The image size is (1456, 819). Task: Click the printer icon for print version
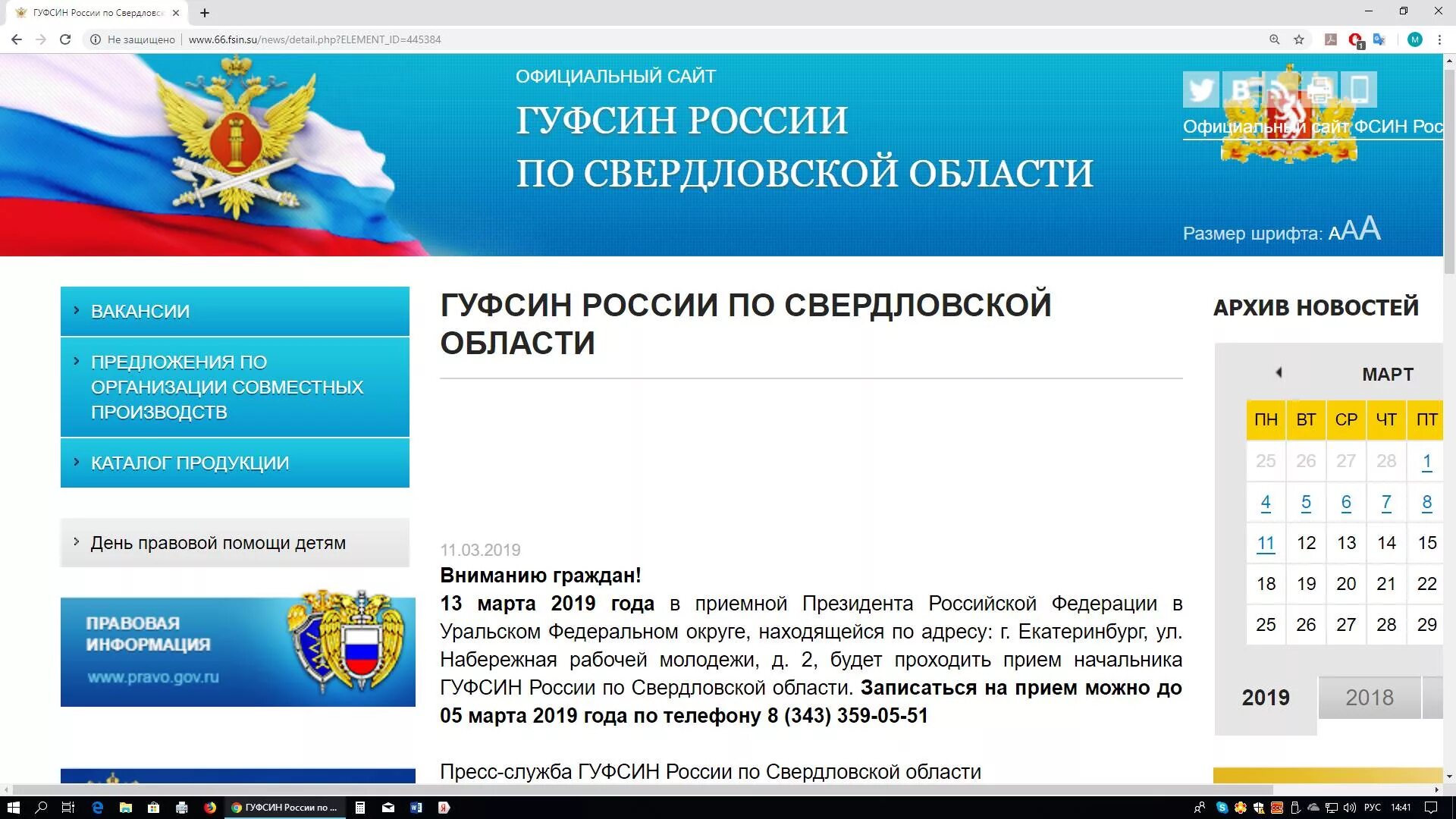(1319, 89)
